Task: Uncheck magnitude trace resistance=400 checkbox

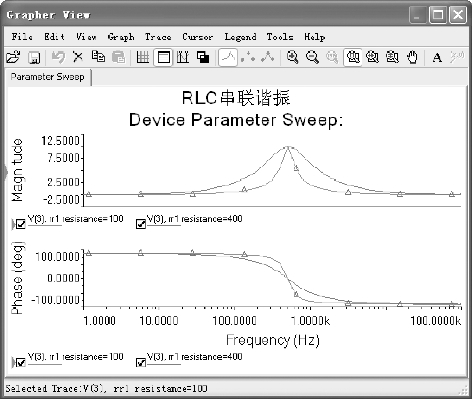Action: pos(141,224)
